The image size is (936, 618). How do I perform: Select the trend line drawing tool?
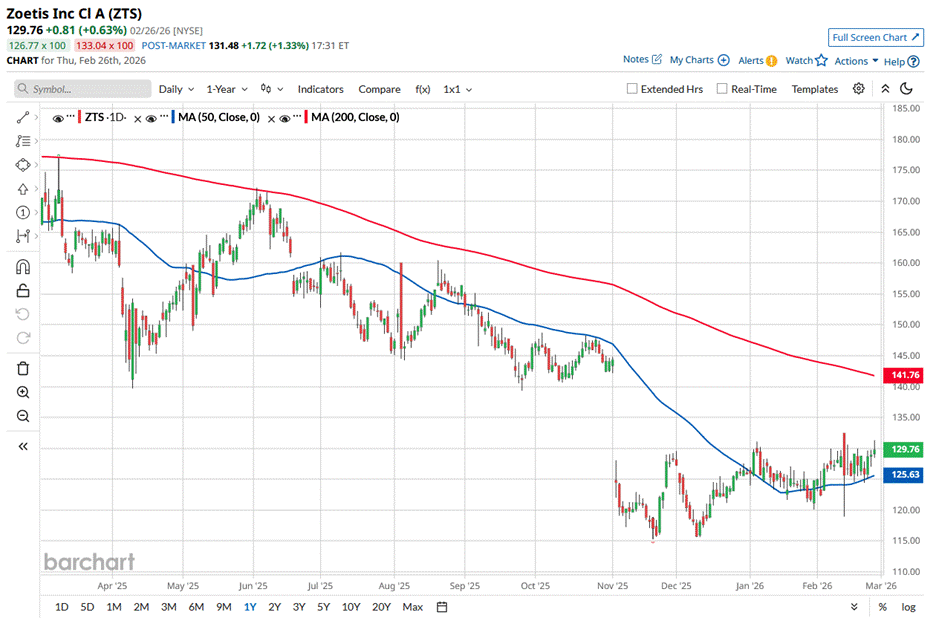[23, 118]
